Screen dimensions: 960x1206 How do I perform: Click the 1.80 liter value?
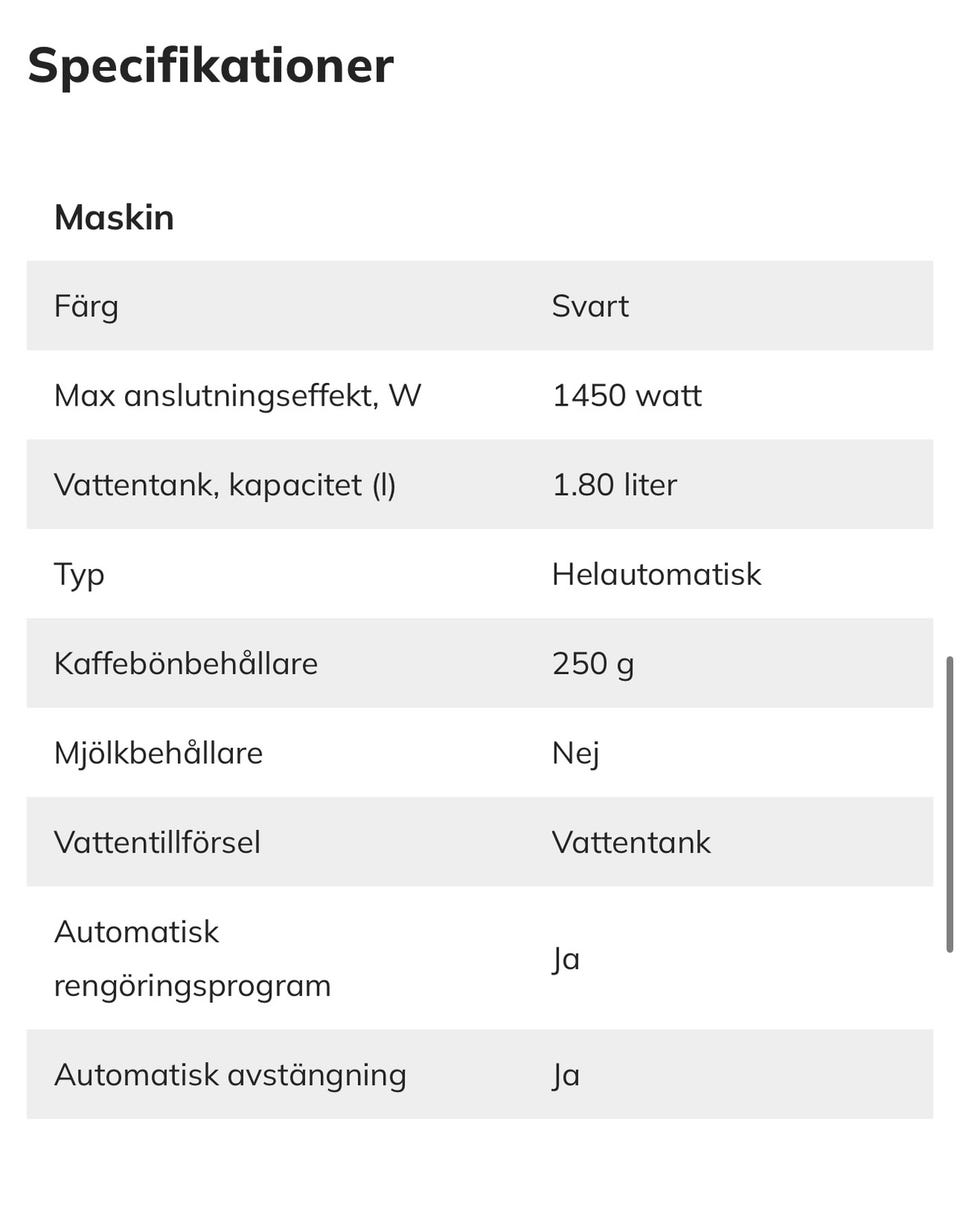tap(614, 485)
